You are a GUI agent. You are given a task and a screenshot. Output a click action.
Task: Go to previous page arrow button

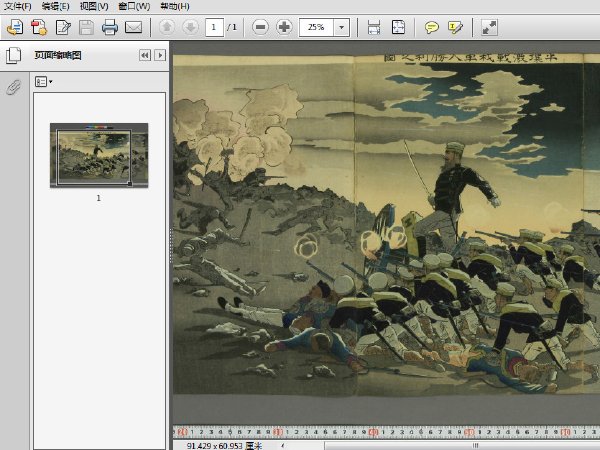pos(166,27)
